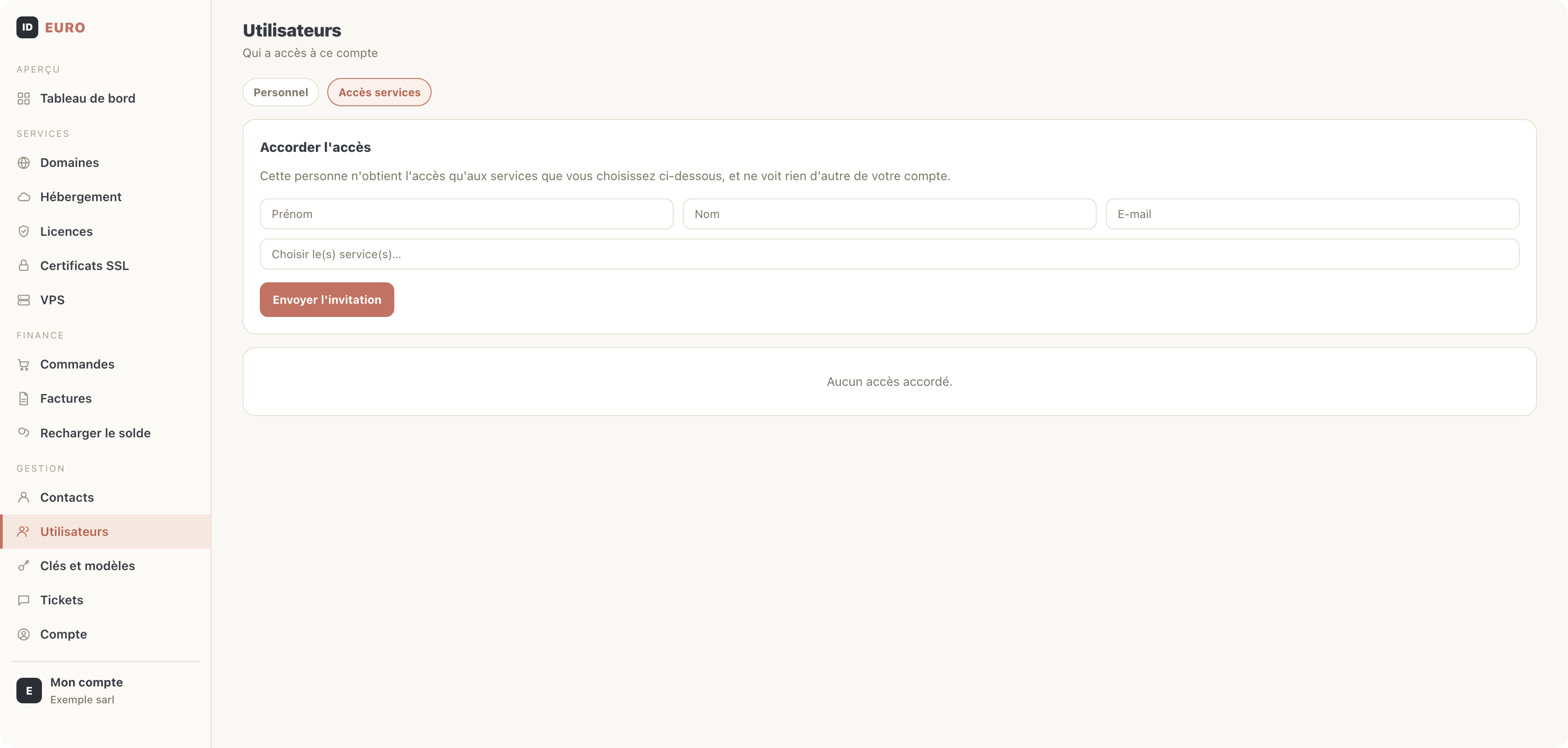
Task: Click the Factures document icon
Action: [x=24, y=398]
